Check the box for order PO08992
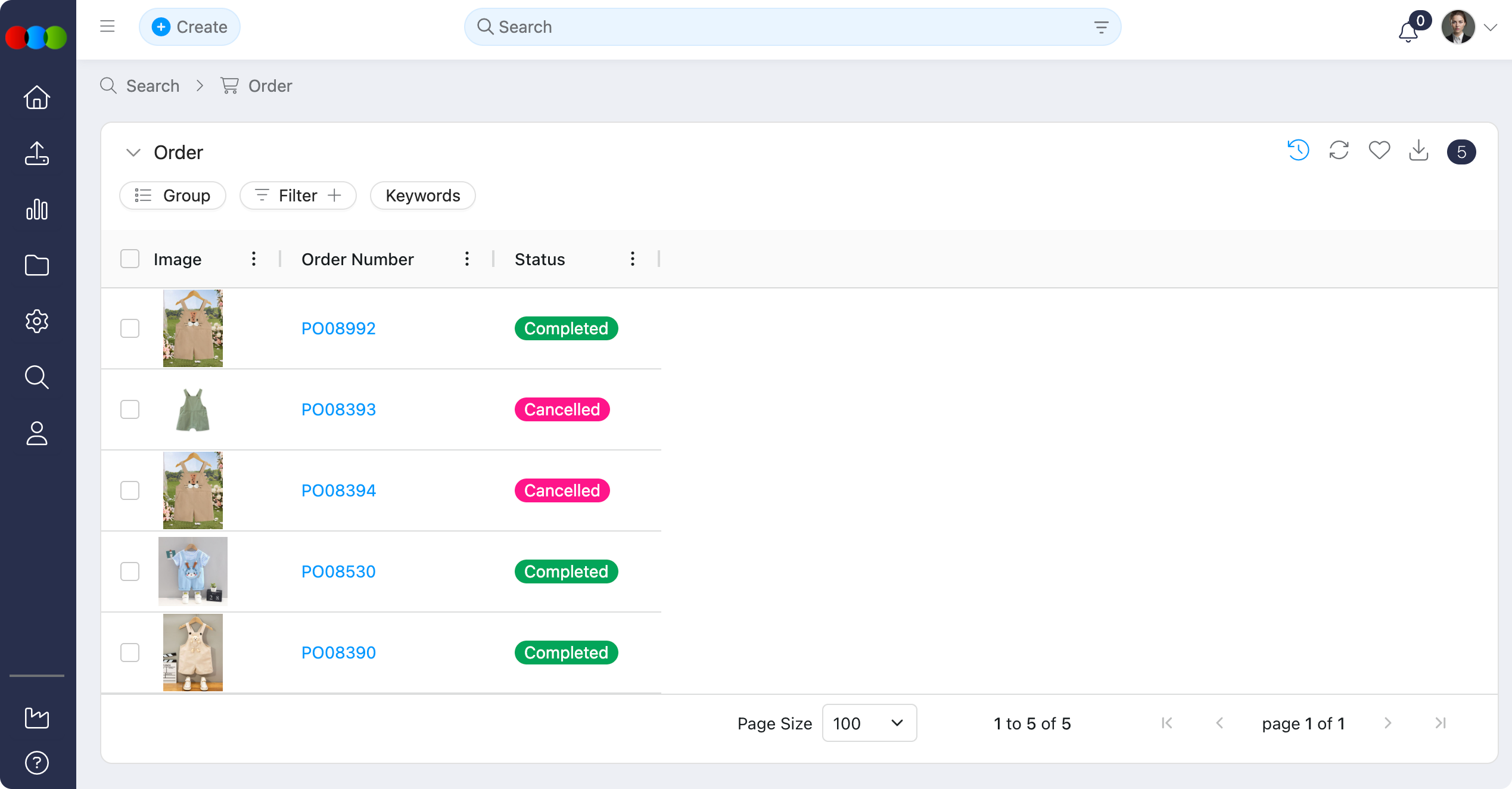 click(x=130, y=328)
